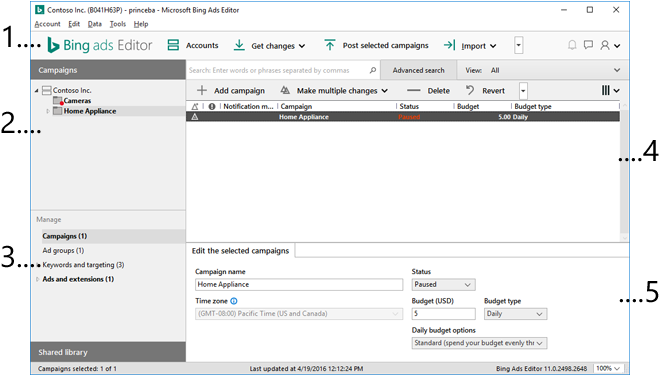Open the Data menu
The height and width of the screenshot is (375, 659).
click(x=95, y=24)
